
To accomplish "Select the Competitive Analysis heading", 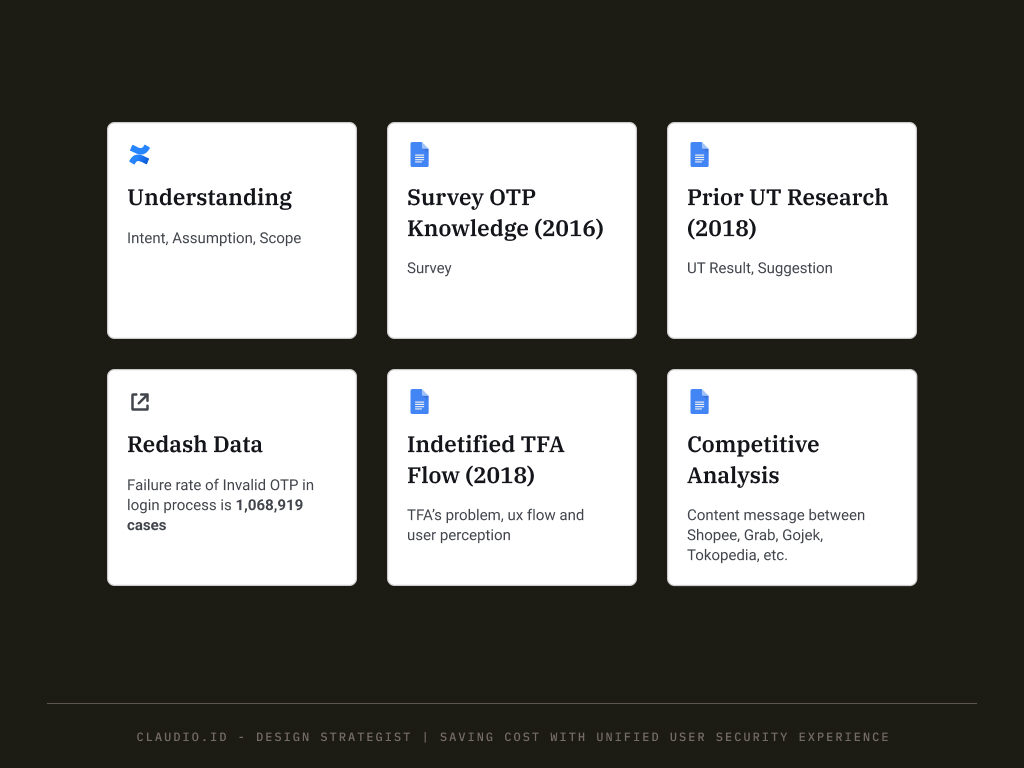I will 753,459.
